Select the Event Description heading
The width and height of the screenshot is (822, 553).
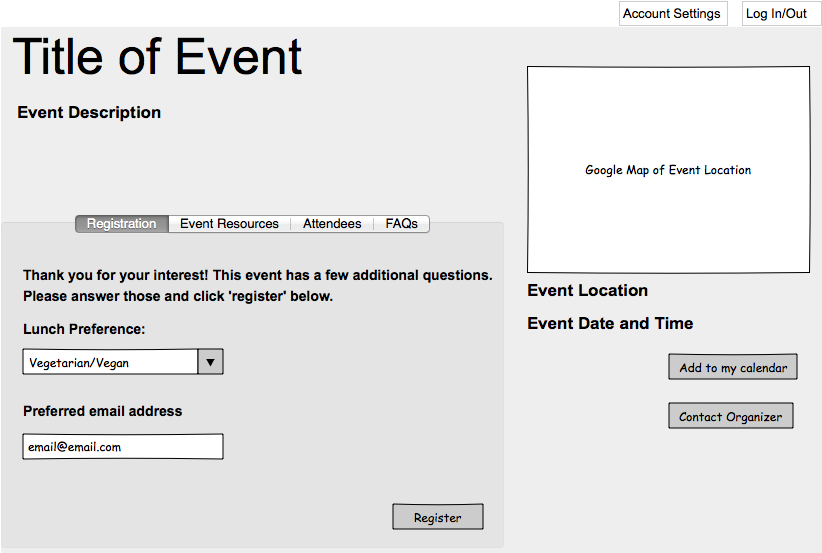(89, 112)
